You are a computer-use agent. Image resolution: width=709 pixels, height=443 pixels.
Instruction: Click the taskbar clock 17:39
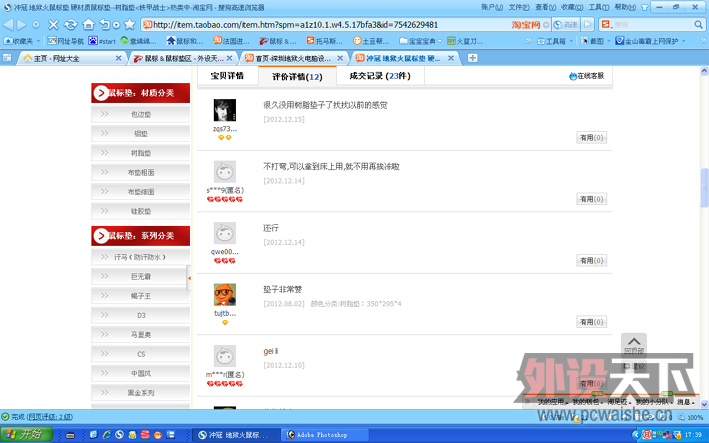[x=693, y=435]
